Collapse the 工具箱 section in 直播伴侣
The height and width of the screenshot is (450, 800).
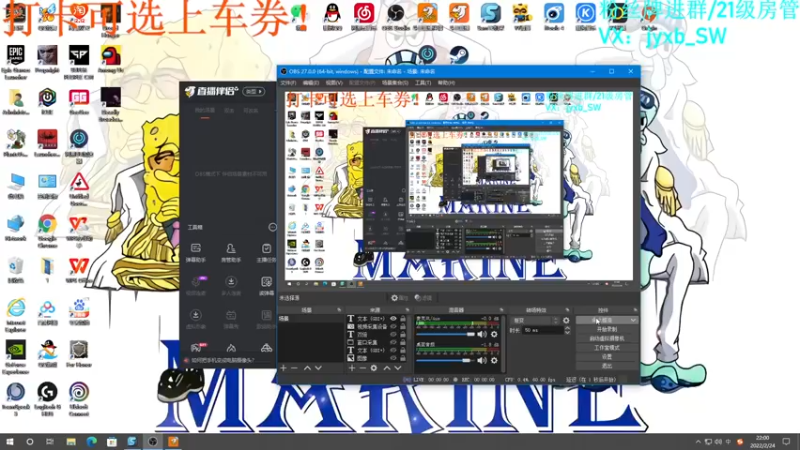point(272,227)
